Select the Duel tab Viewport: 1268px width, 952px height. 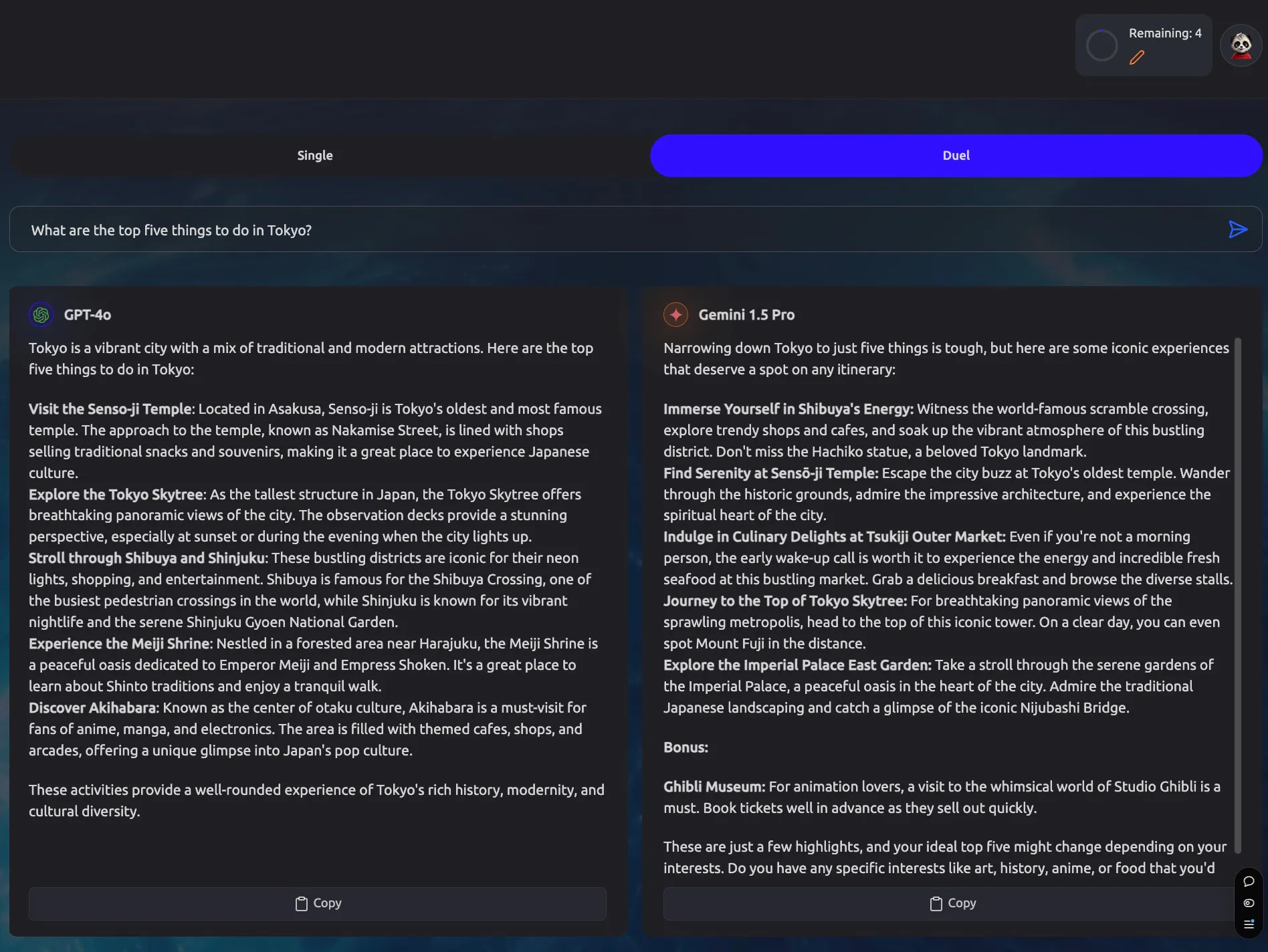click(x=956, y=155)
